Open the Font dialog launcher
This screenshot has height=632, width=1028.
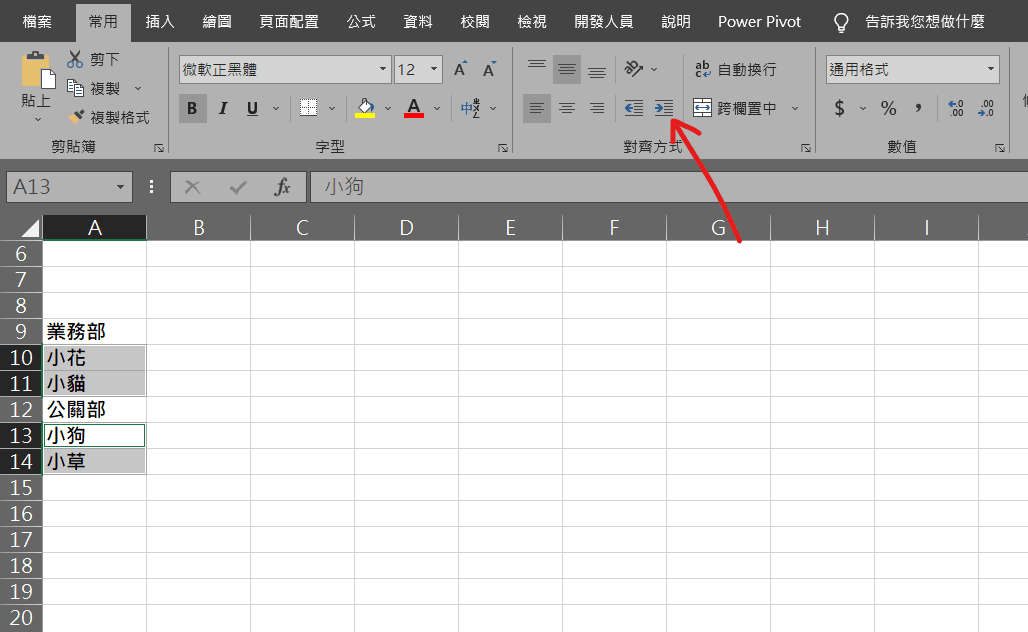pos(503,148)
